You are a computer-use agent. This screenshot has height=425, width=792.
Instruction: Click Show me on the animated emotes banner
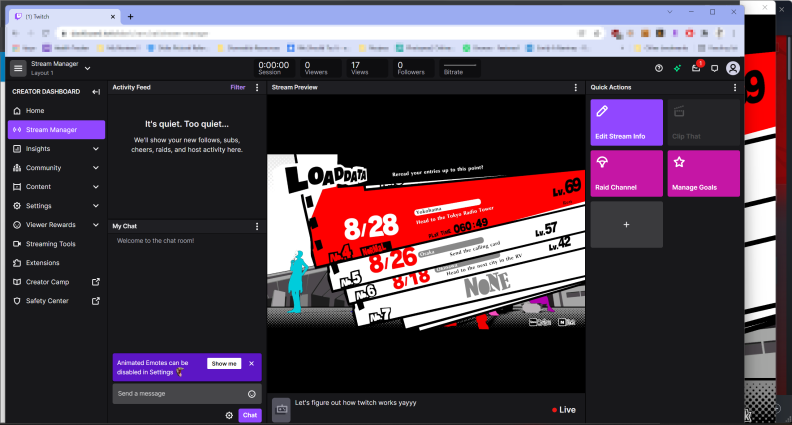(x=224, y=363)
